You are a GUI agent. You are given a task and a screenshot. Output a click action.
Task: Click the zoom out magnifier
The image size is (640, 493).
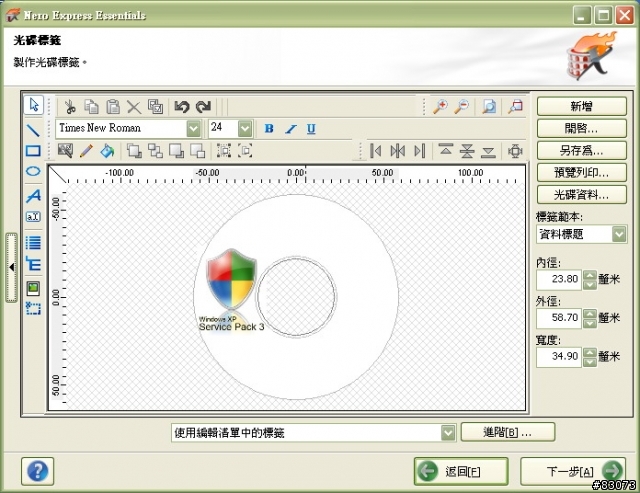coord(462,107)
